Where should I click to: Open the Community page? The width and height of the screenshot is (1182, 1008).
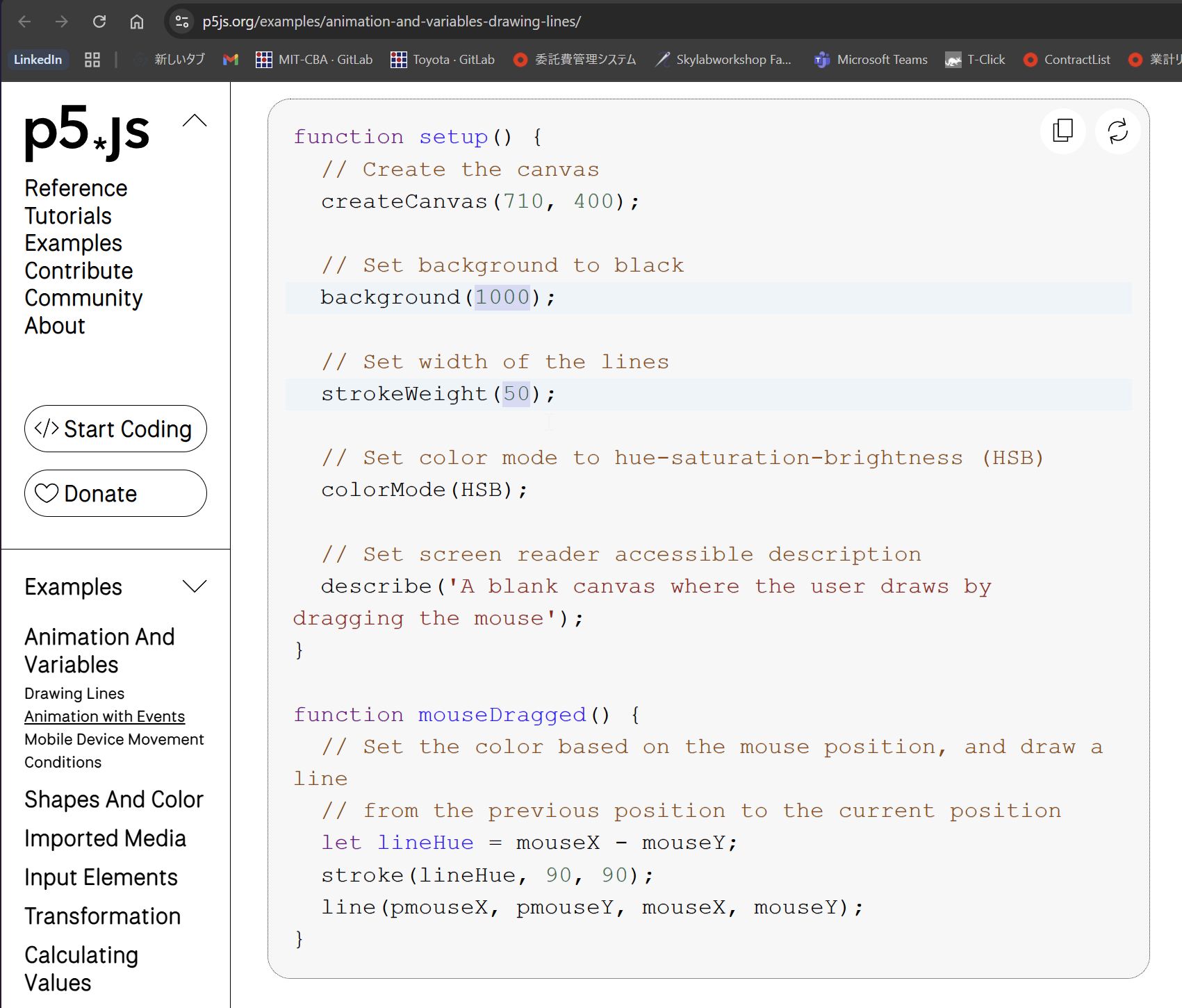83,298
